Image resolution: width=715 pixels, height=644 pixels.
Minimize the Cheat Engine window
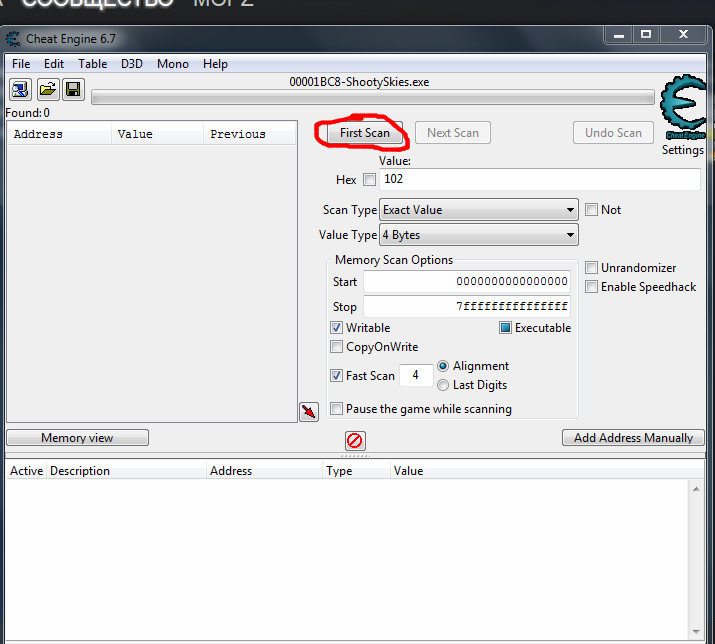pyautogui.click(x=618, y=35)
